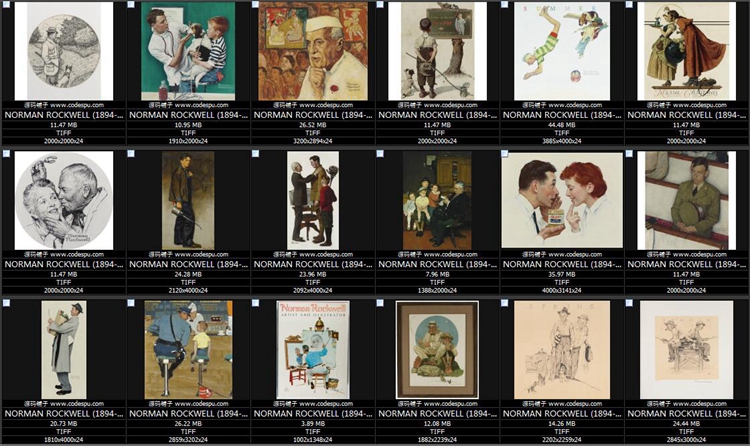
Task: Select the man carrying groceries thumbnail
Action: tap(64, 350)
